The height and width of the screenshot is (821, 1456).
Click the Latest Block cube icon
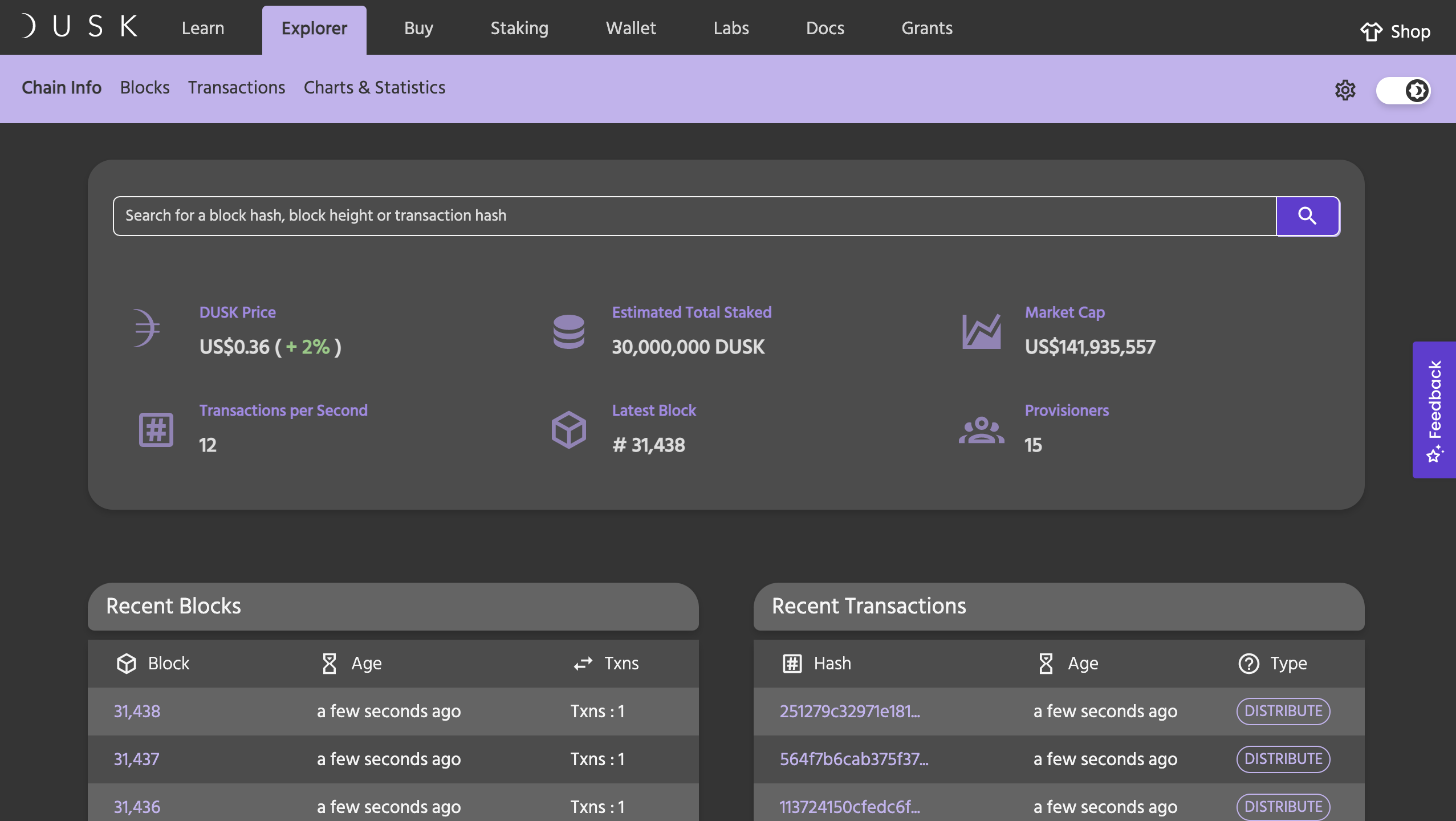(568, 429)
